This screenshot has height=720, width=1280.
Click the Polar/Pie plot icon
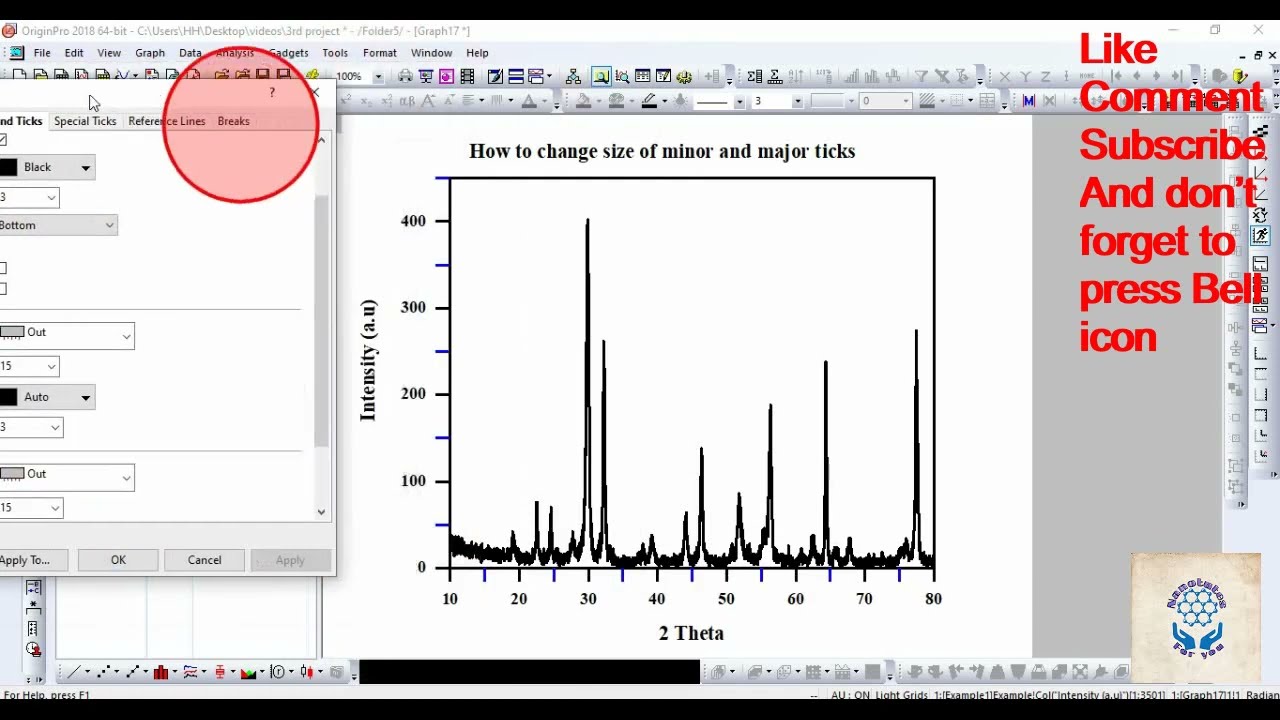click(x=278, y=672)
